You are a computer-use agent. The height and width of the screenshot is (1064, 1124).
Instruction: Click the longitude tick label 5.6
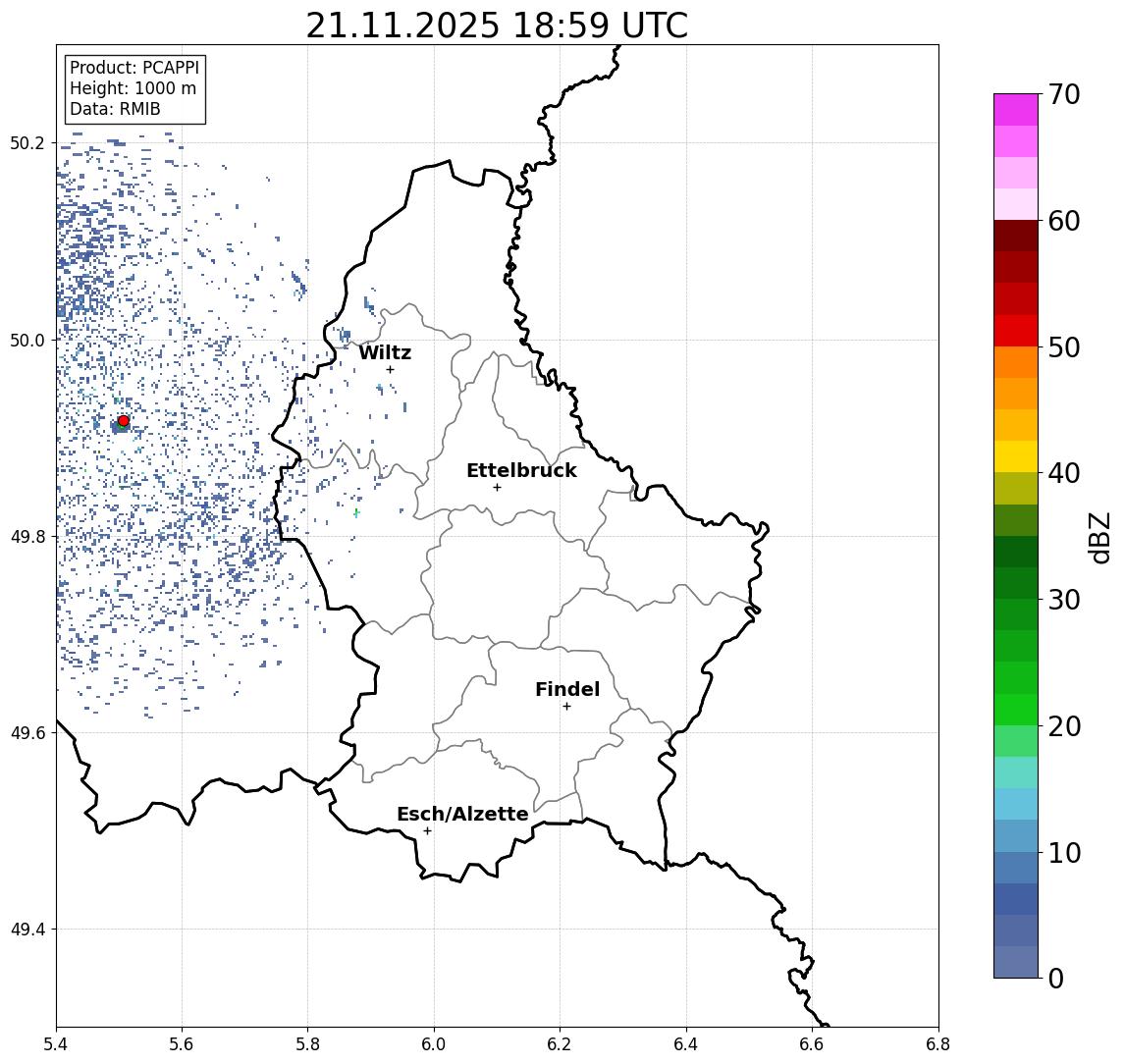point(182,1044)
